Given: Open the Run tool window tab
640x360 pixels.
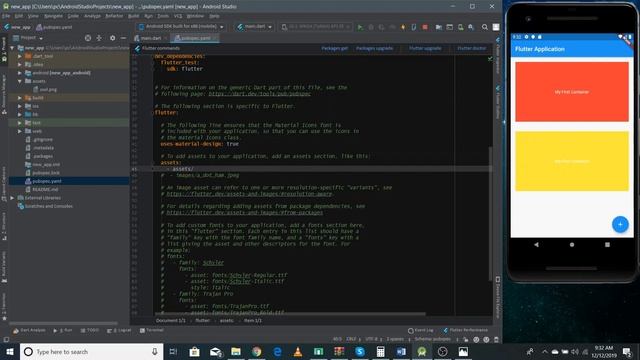Looking at the screenshot, I should tap(62, 330).
